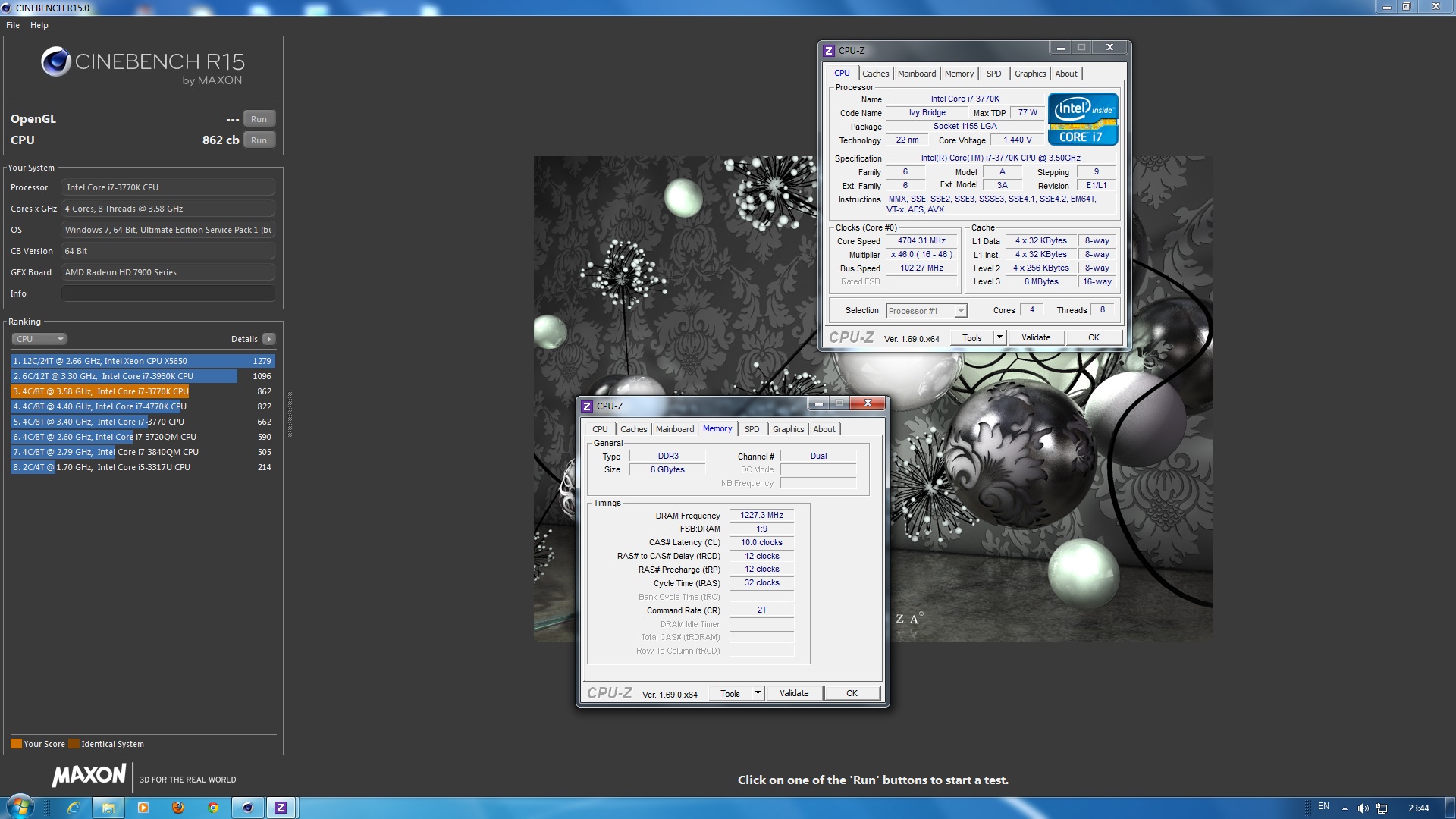
Task: Show hidden tray icons arrow
Action: pyautogui.click(x=1345, y=808)
